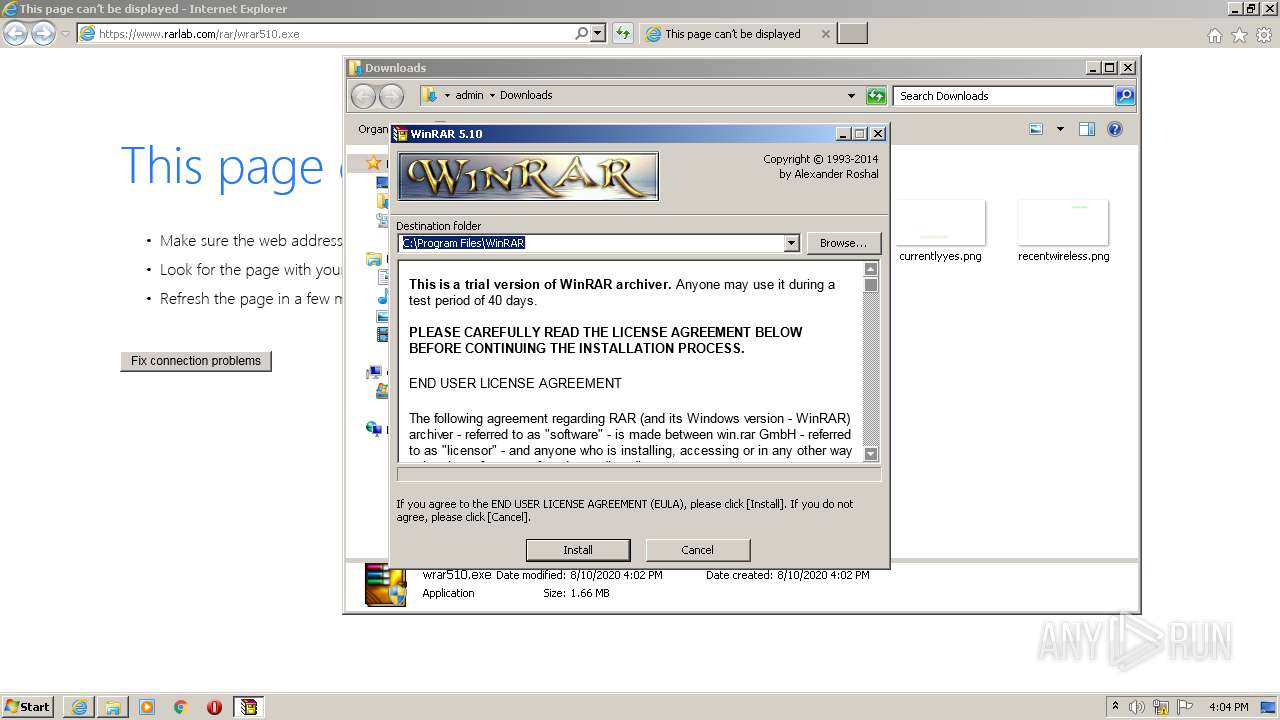Click the Internet Explorer Back button
The width and height of the screenshot is (1280, 720).
(15, 34)
